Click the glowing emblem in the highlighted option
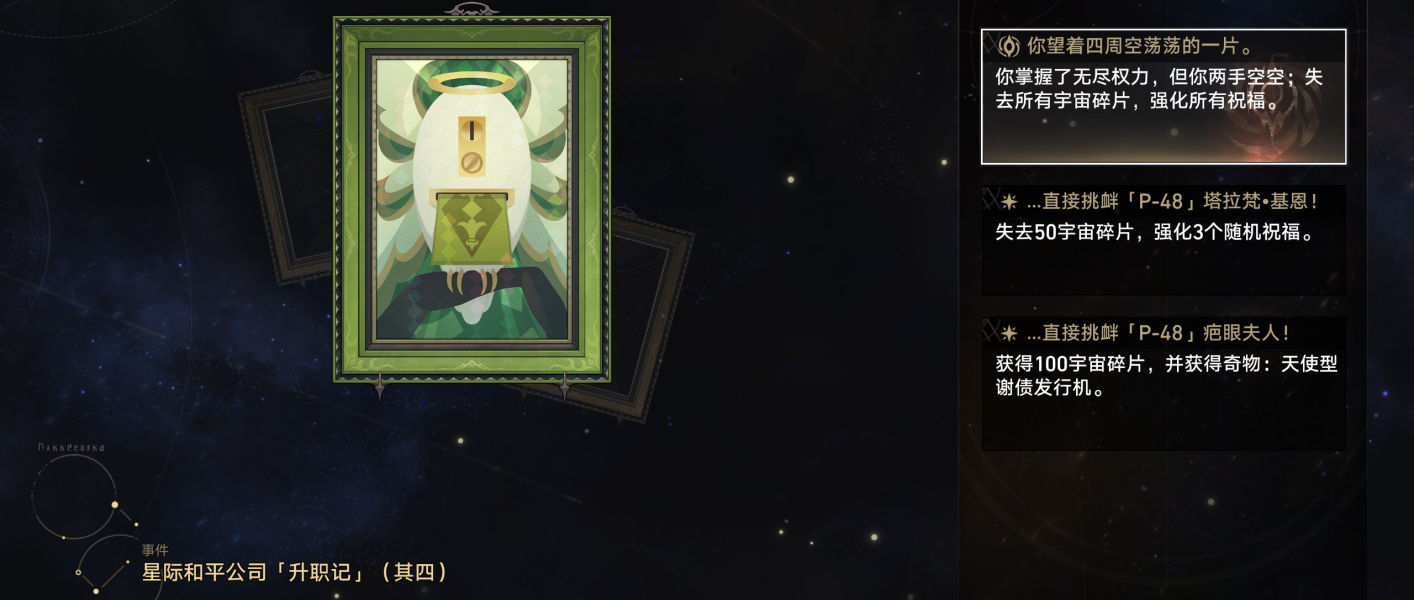Viewport: 1414px width, 600px height. point(1280,132)
